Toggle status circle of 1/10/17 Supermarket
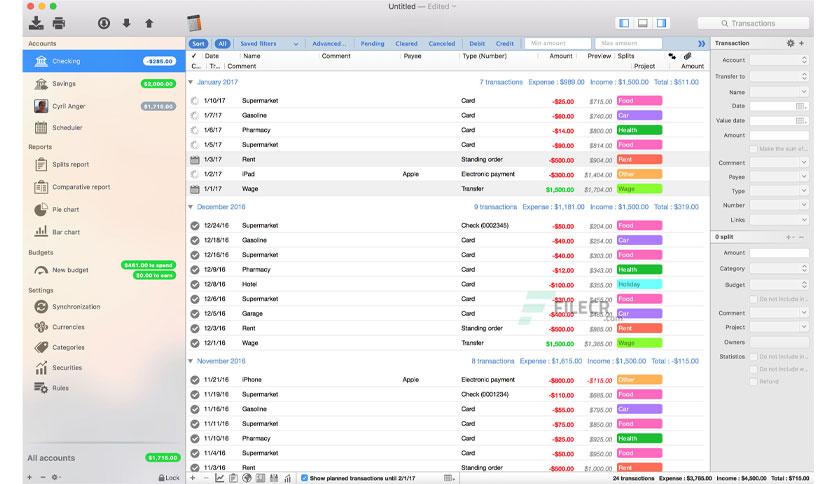 (195, 101)
